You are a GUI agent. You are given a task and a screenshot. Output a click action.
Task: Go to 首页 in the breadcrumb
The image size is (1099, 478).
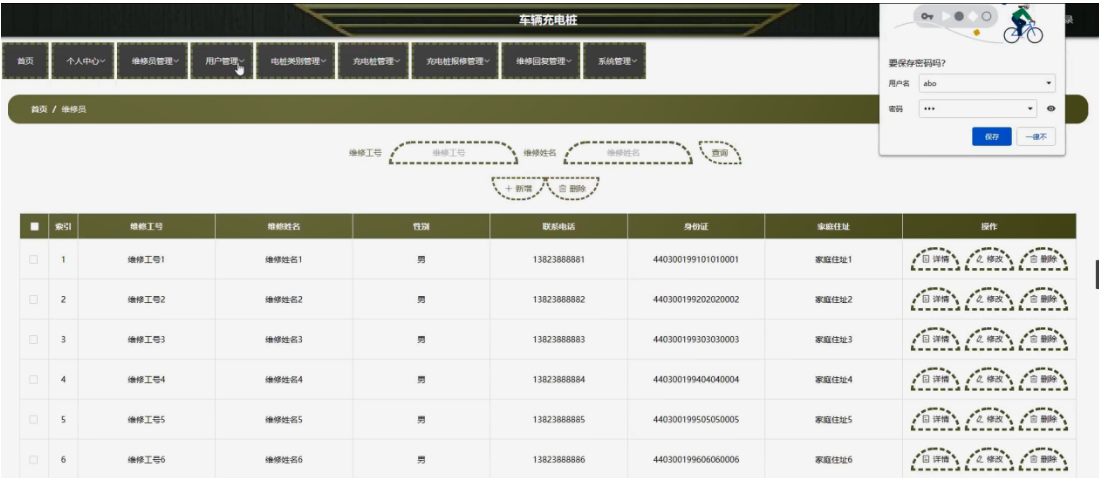click(x=39, y=110)
